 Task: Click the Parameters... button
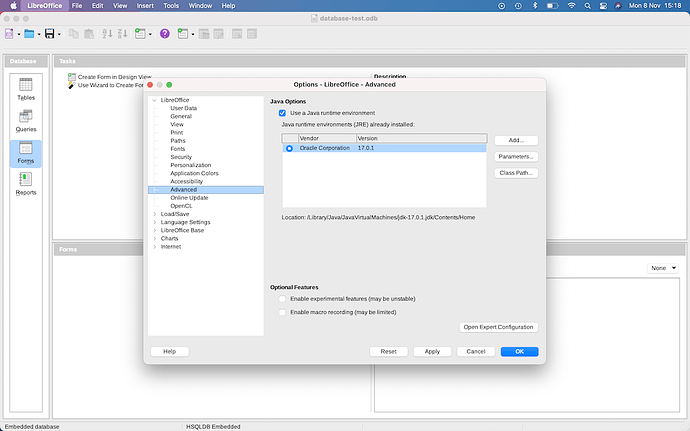coord(516,157)
